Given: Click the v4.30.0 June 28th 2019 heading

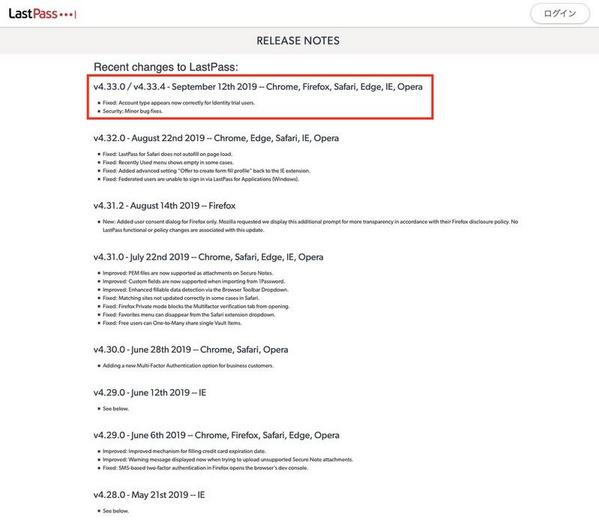Looking at the screenshot, I should click(x=191, y=350).
